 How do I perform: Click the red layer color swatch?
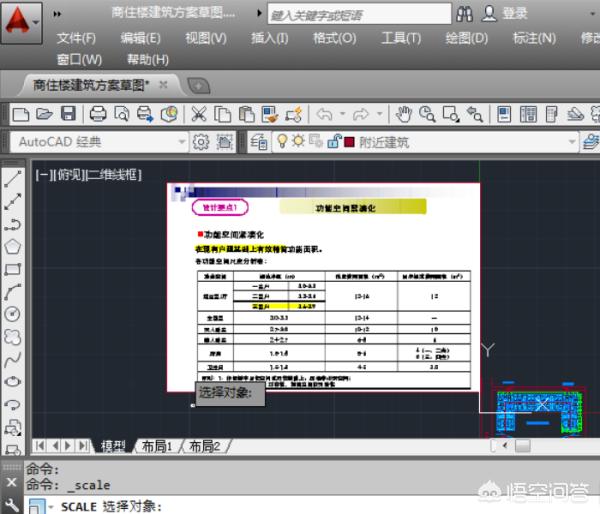pyautogui.click(x=349, y=142)
